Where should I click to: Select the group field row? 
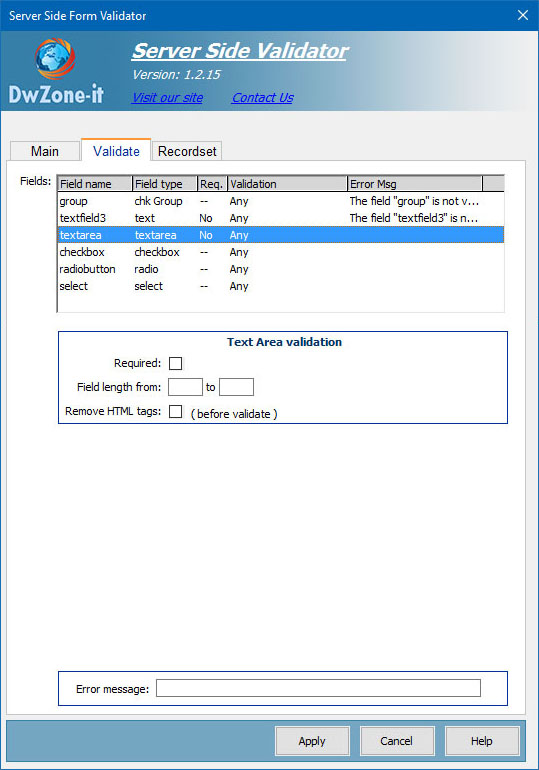pos(281,201)
